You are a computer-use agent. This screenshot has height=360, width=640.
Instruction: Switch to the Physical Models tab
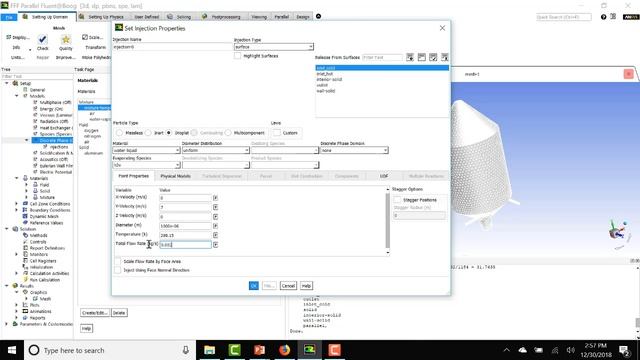point(176,176)
